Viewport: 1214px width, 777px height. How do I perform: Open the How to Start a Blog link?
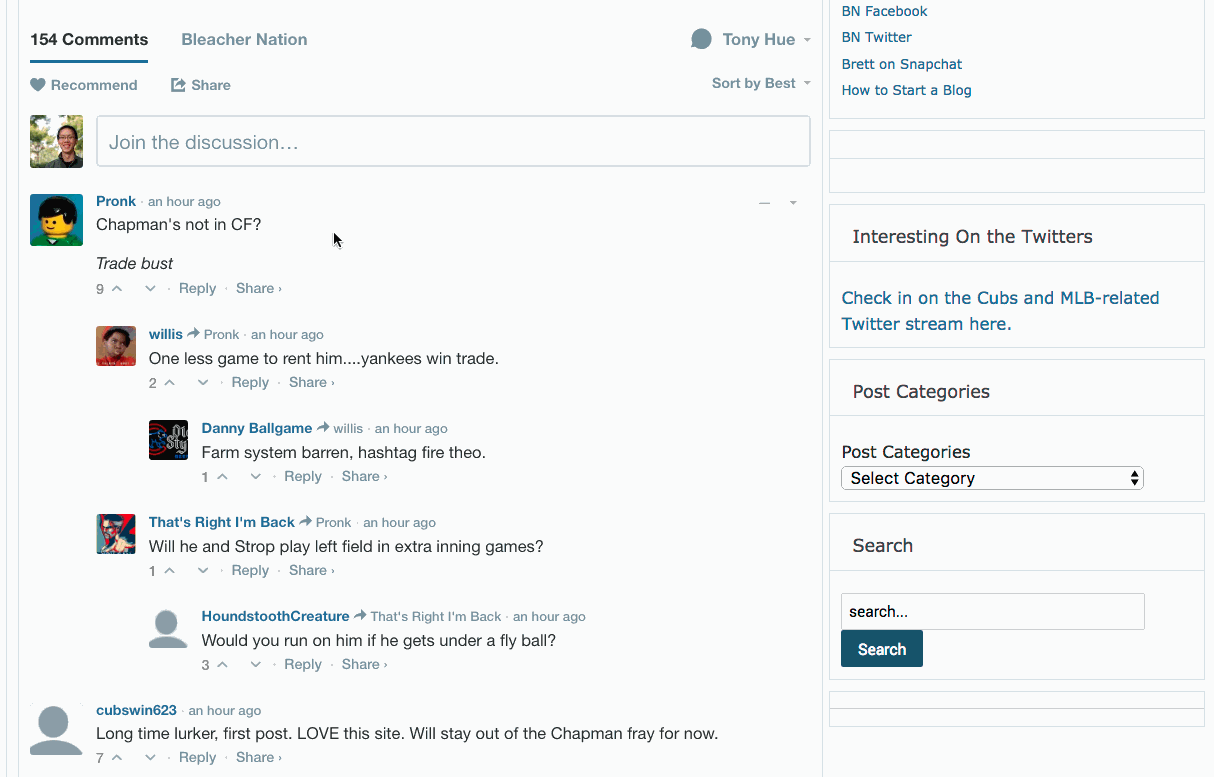pos(906,90)
